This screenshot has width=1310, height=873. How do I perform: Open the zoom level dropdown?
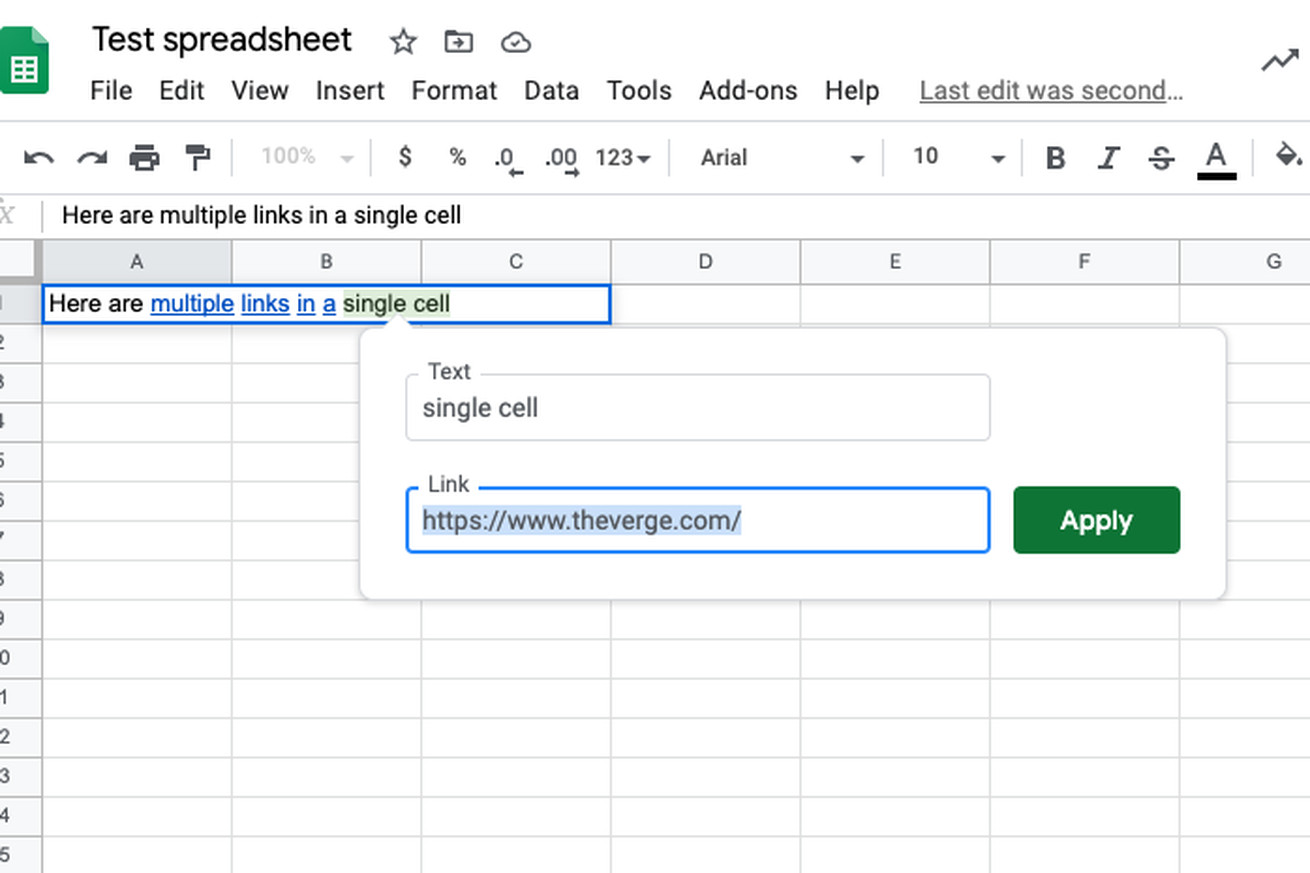307,157
